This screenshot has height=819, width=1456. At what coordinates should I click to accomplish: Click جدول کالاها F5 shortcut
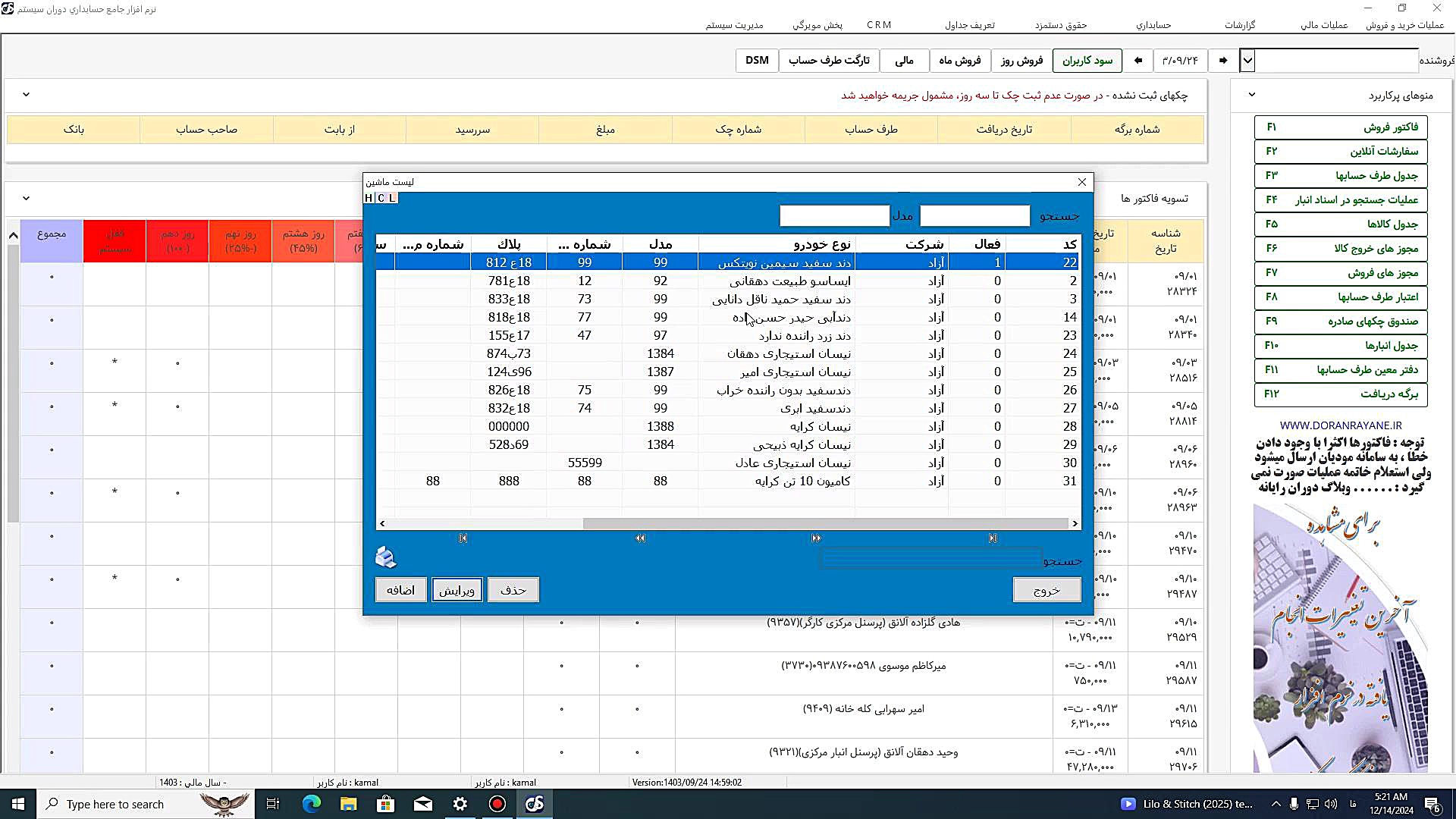(x=1341, y=224)
